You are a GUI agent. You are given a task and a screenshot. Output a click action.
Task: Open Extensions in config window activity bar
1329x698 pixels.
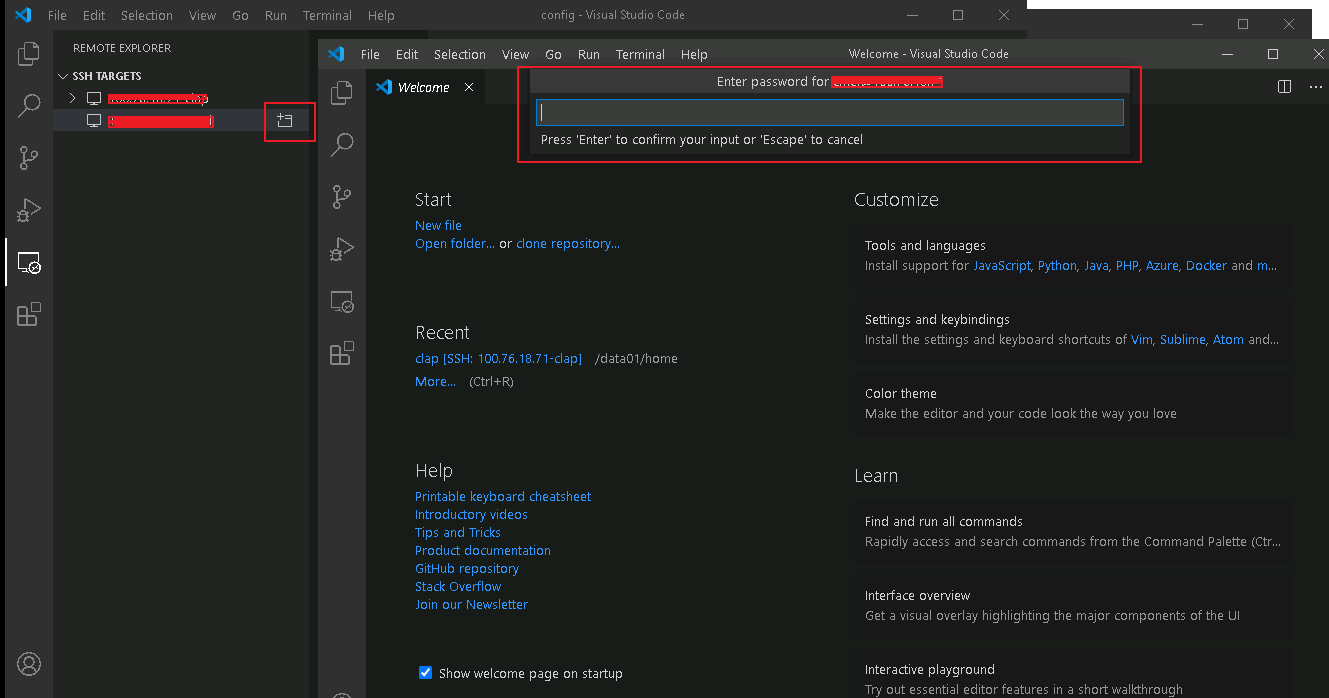29,315
